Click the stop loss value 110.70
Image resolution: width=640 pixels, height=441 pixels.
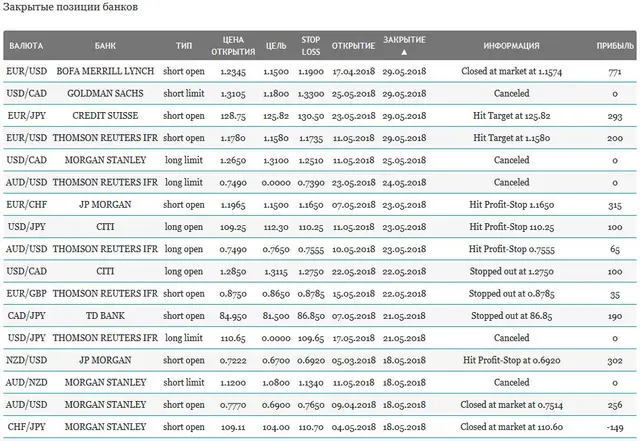click(311, 428)
